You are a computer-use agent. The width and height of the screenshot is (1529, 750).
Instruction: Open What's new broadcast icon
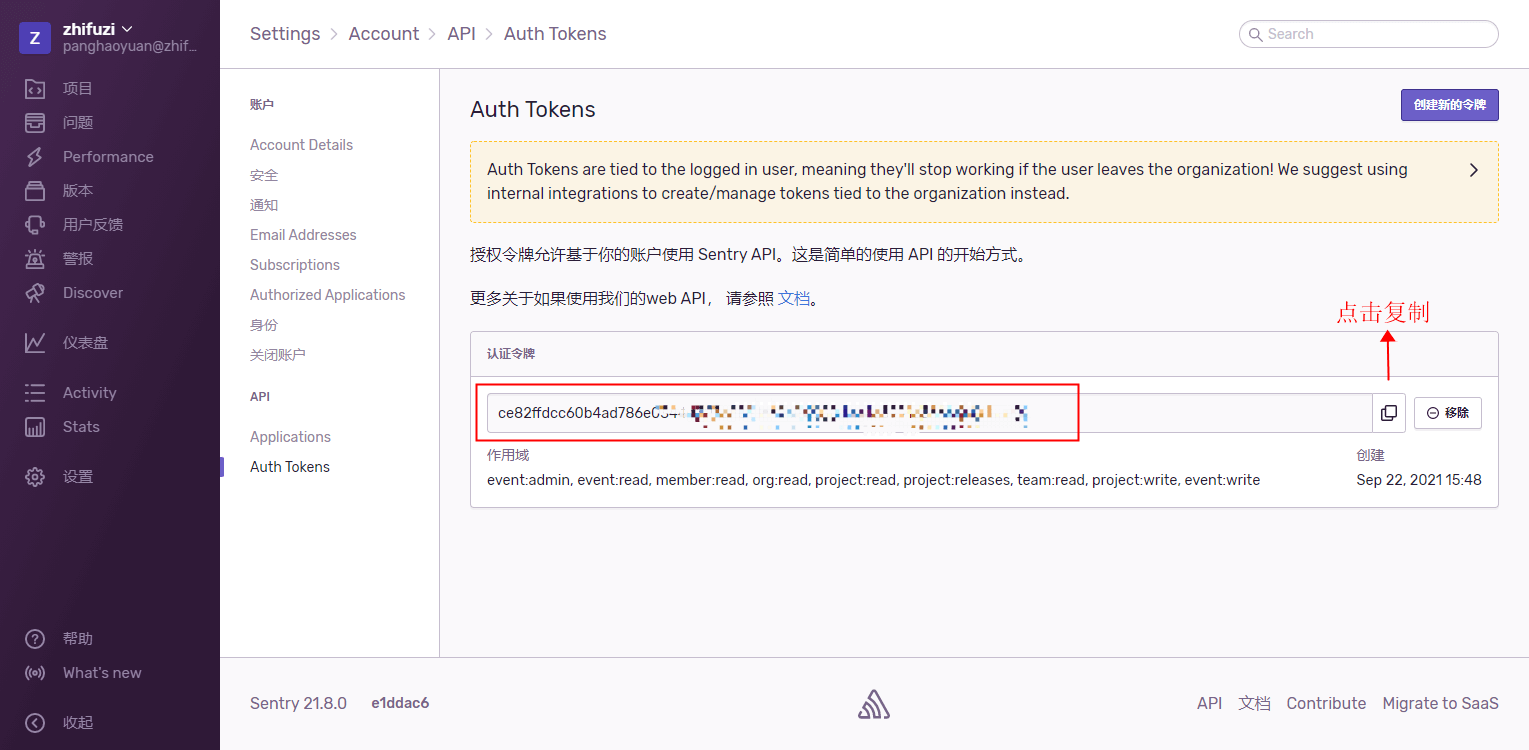point(35,673)
